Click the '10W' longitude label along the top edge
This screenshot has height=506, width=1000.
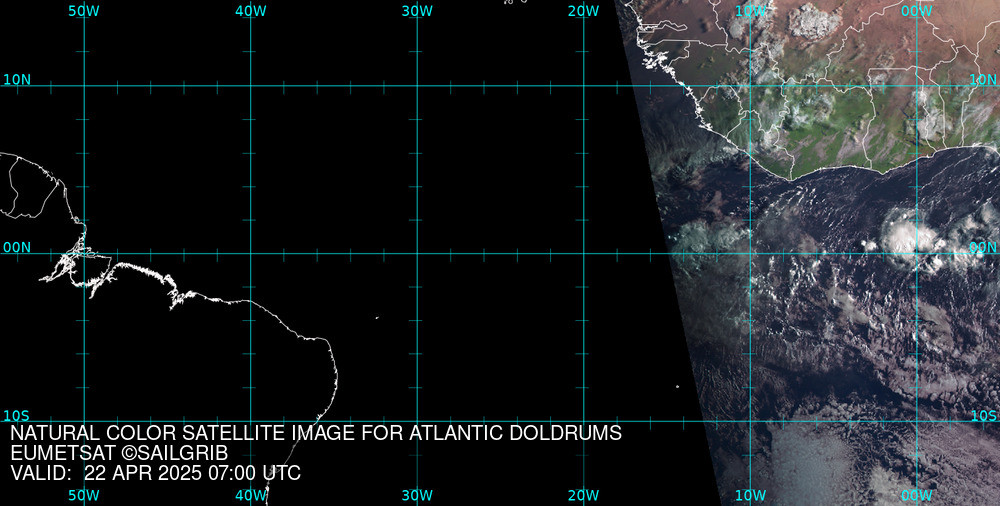(750, 11)
